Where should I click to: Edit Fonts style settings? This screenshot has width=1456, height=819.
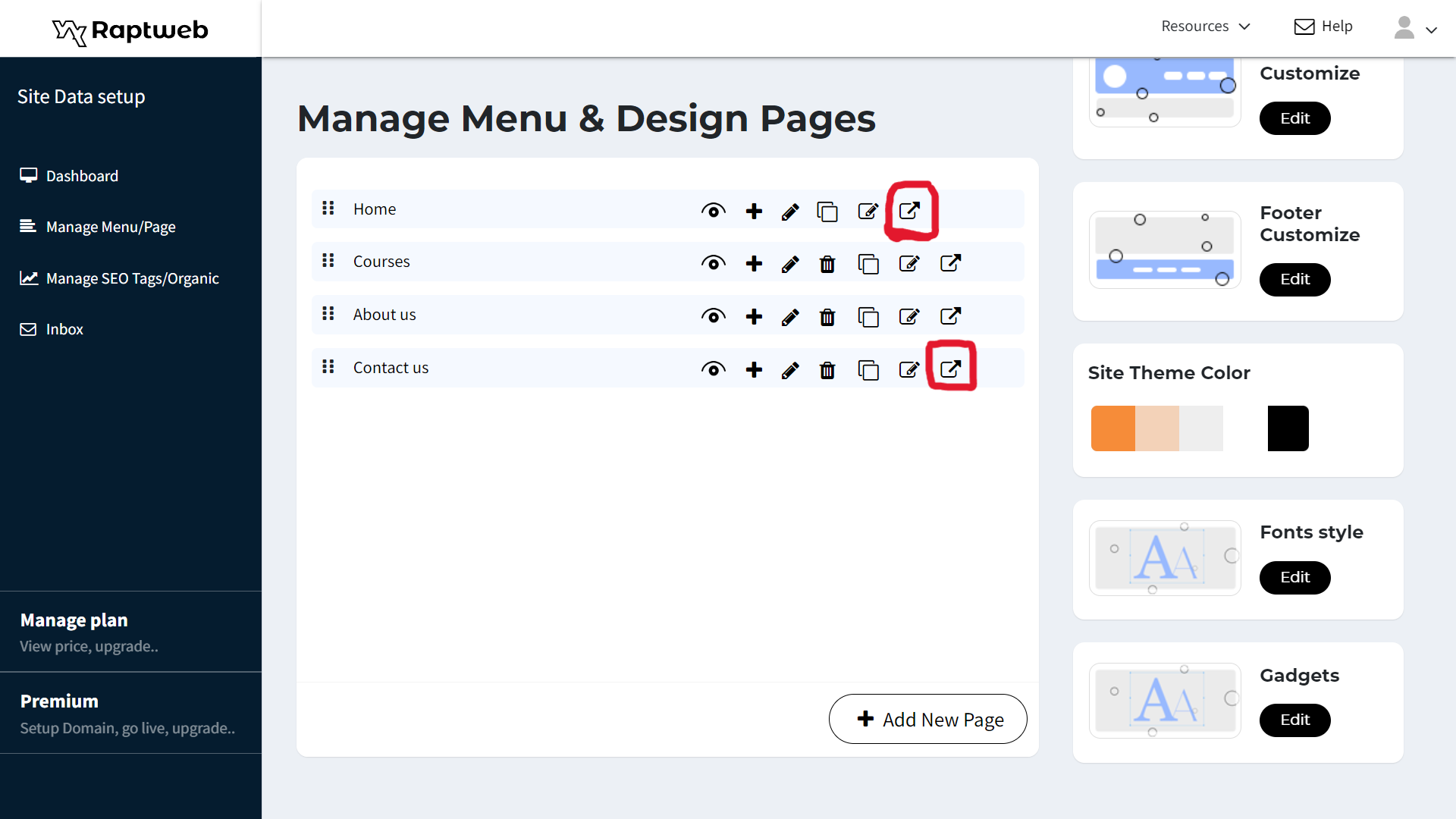tap(1294, 577)
